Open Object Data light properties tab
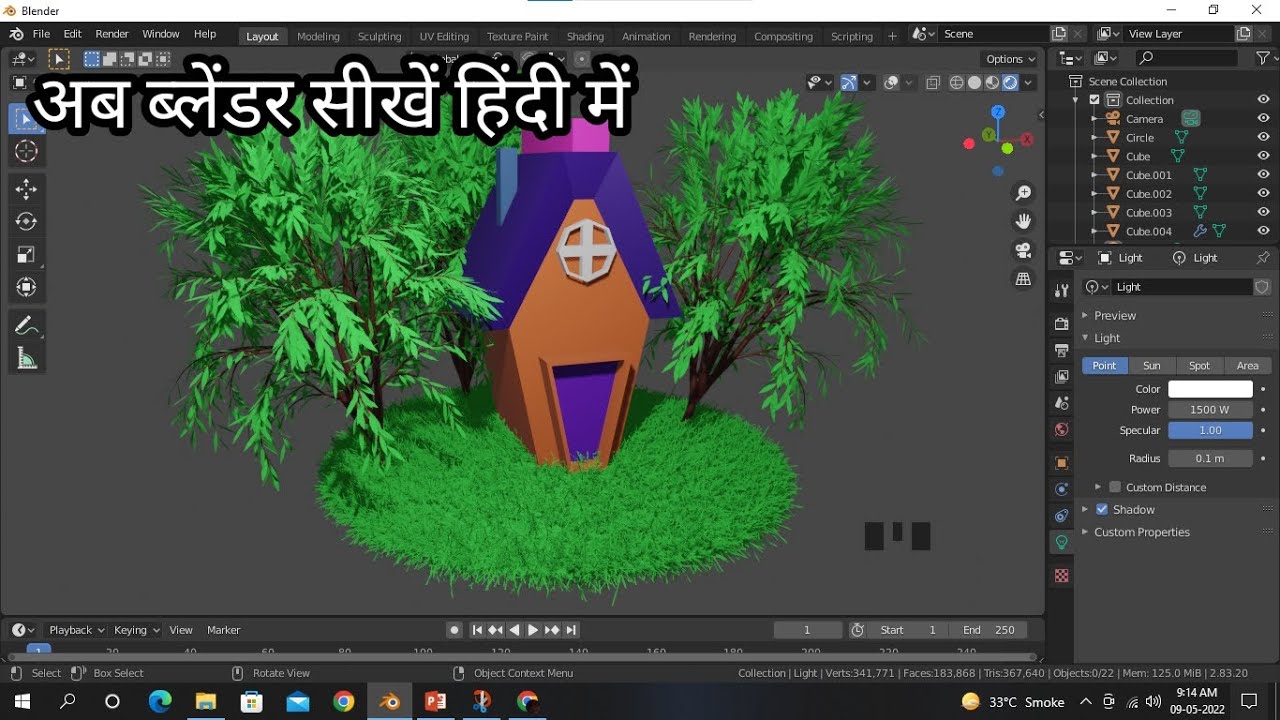Image resolution: width=1280 pixels, height=720 pixels. (1062, 542)
